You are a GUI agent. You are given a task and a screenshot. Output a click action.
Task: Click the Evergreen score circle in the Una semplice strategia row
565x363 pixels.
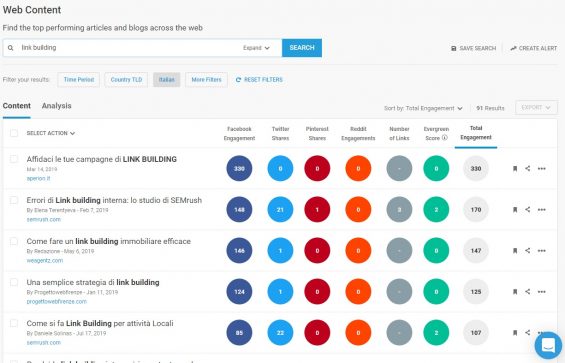coord(436,292)
